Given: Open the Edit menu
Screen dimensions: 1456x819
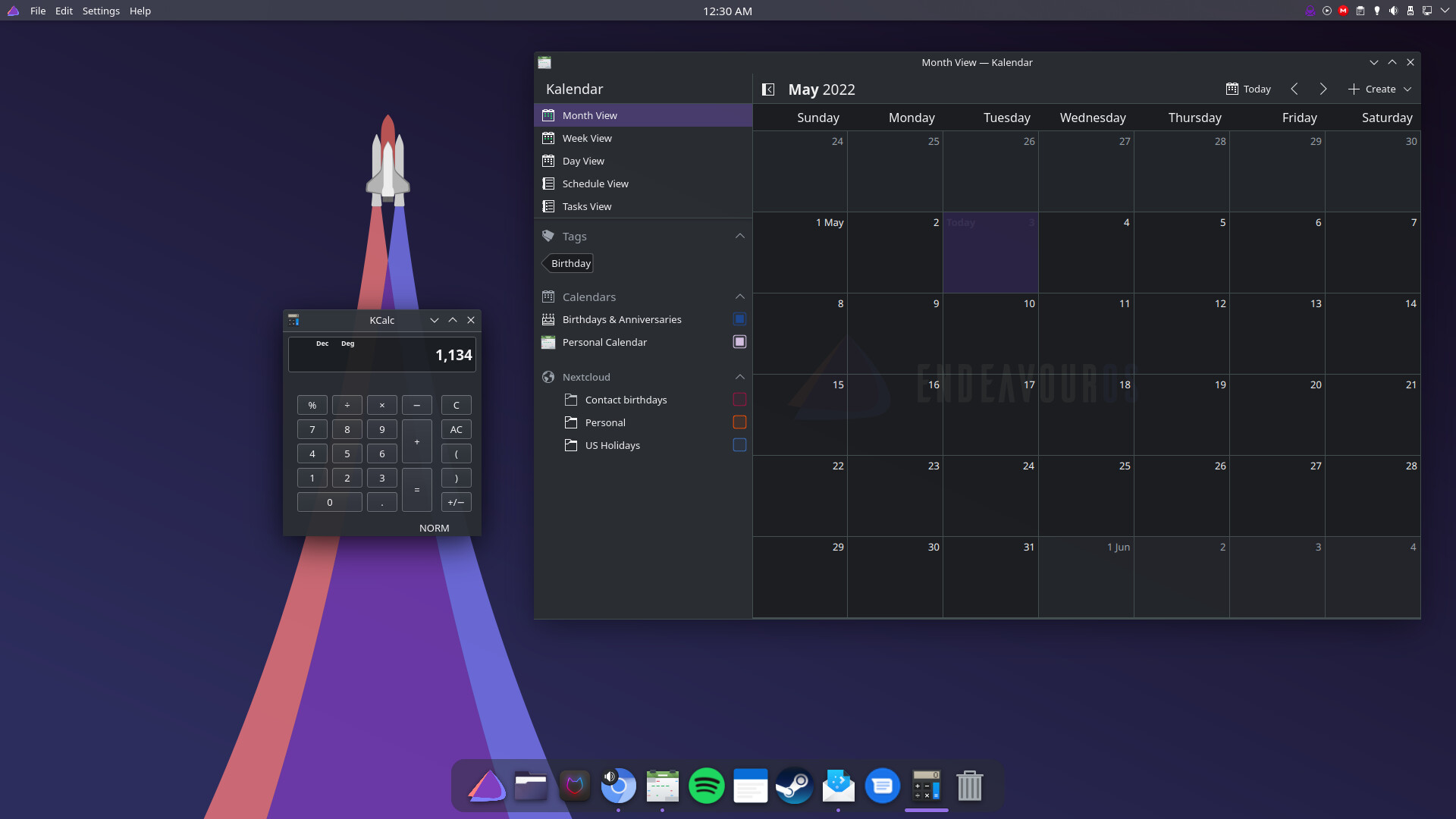Looking at the screenshot, I should [x=64, y=11].
